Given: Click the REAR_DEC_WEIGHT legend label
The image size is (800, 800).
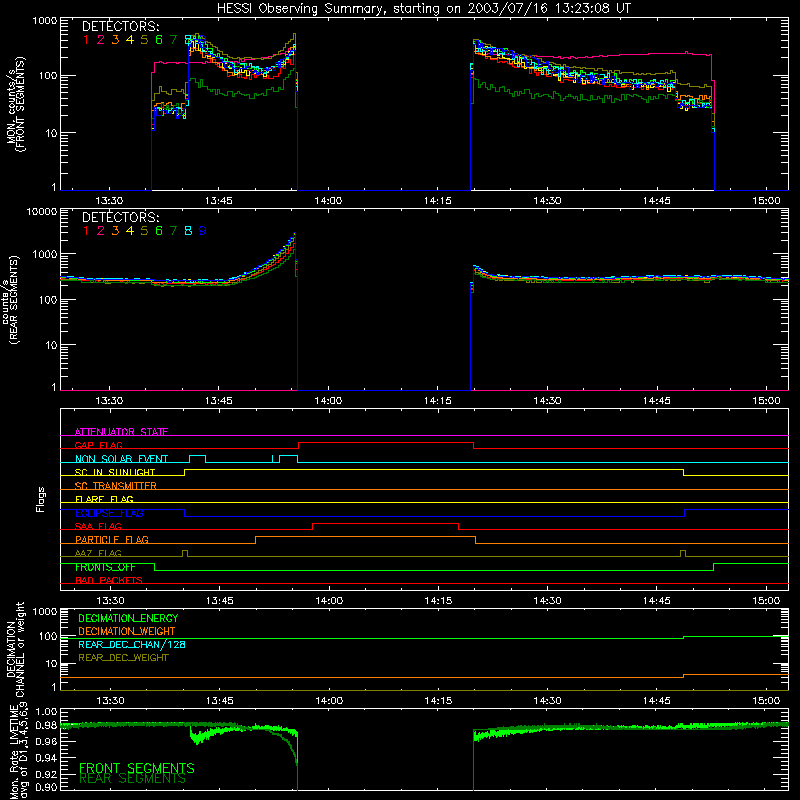Looking at the screenshot, I should 123,658.
